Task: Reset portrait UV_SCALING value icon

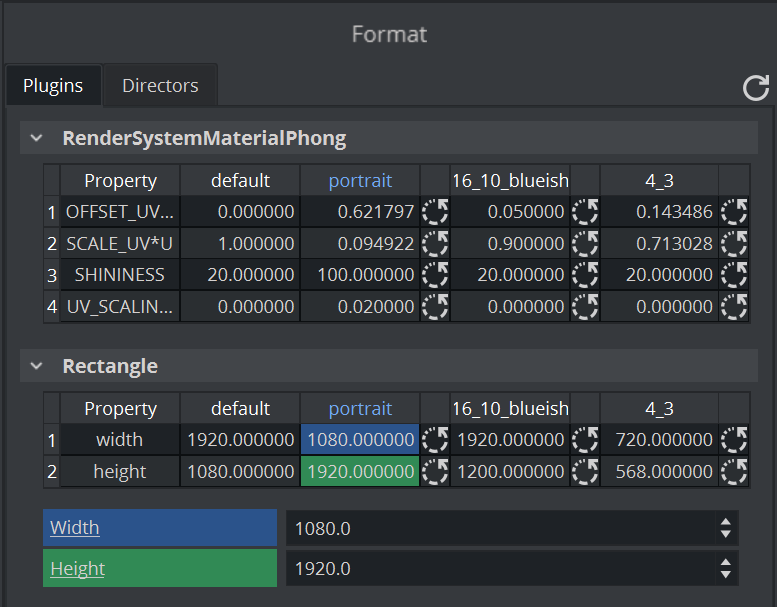Action: pyautogui.click(x=435, y=305)
